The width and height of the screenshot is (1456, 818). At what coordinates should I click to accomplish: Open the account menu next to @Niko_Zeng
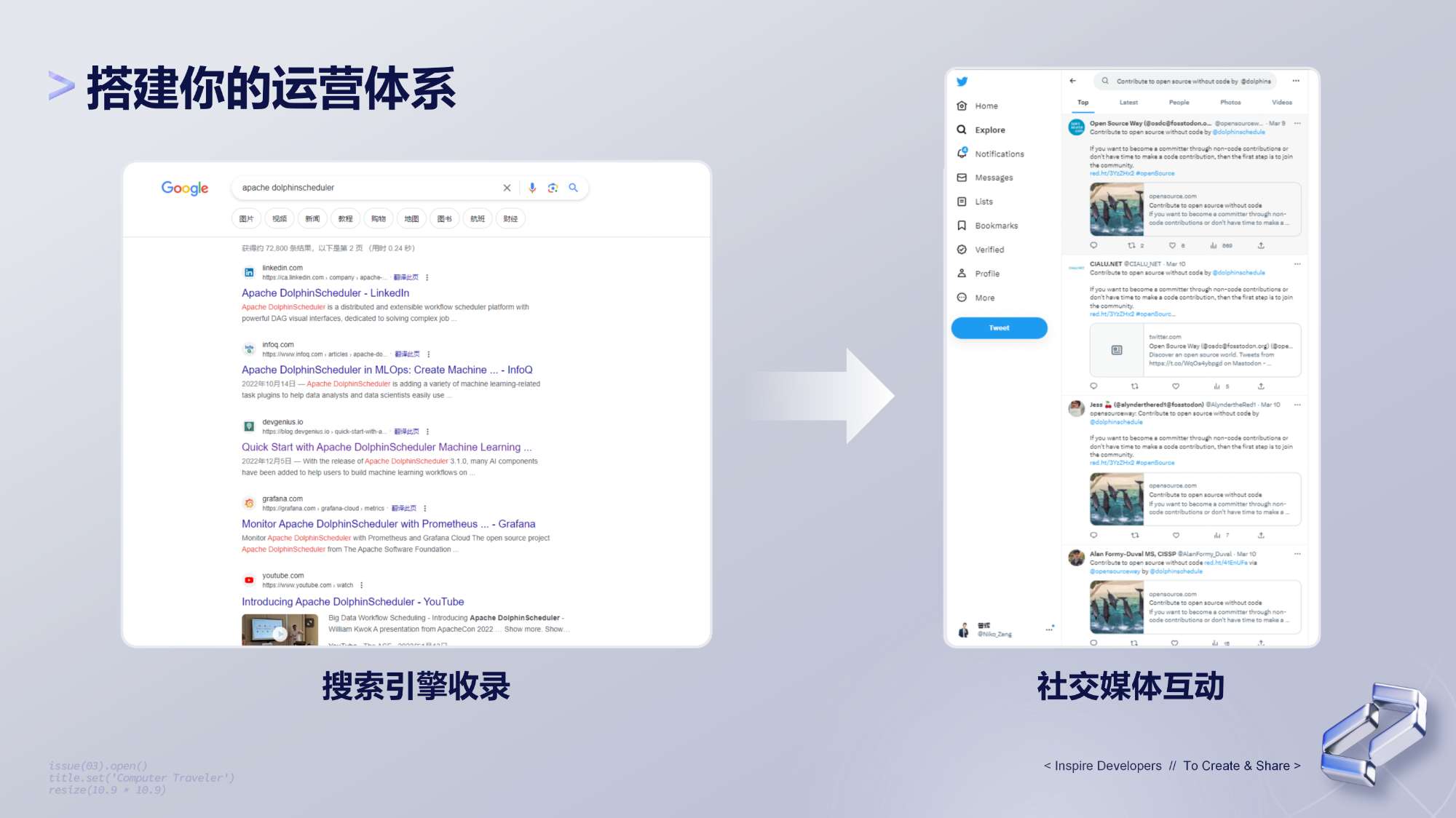click(1049, 629)
